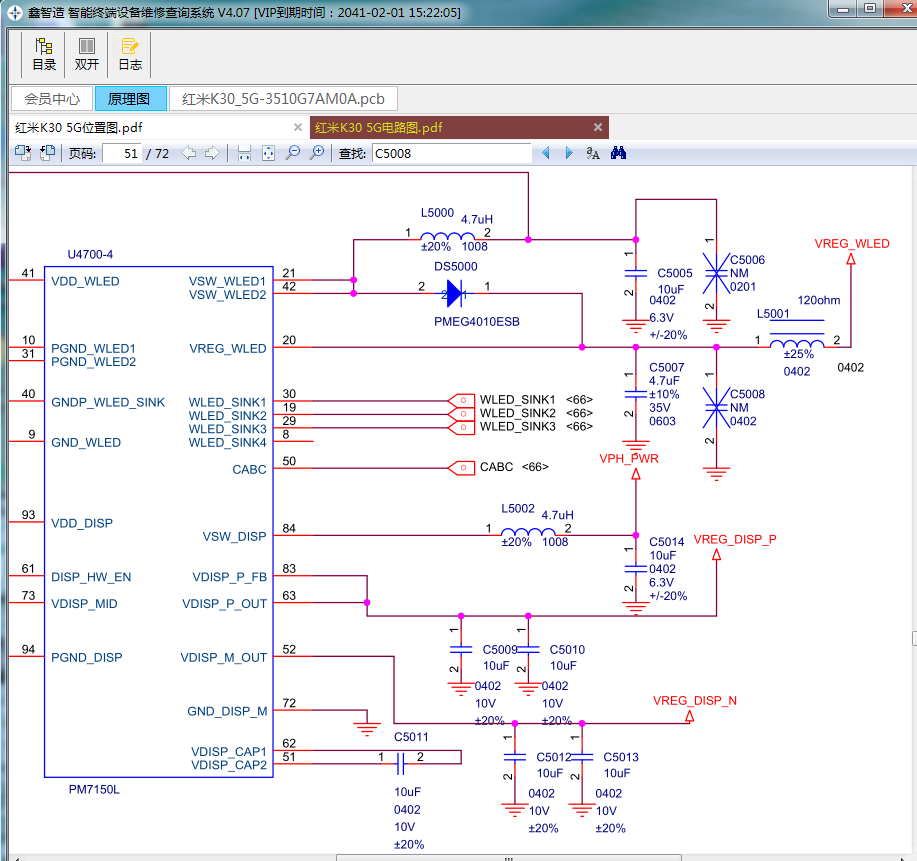Viewport: 917px width, 861px height.
Task: Open the 目录 directory panel
Action: [x=44, y=54]
